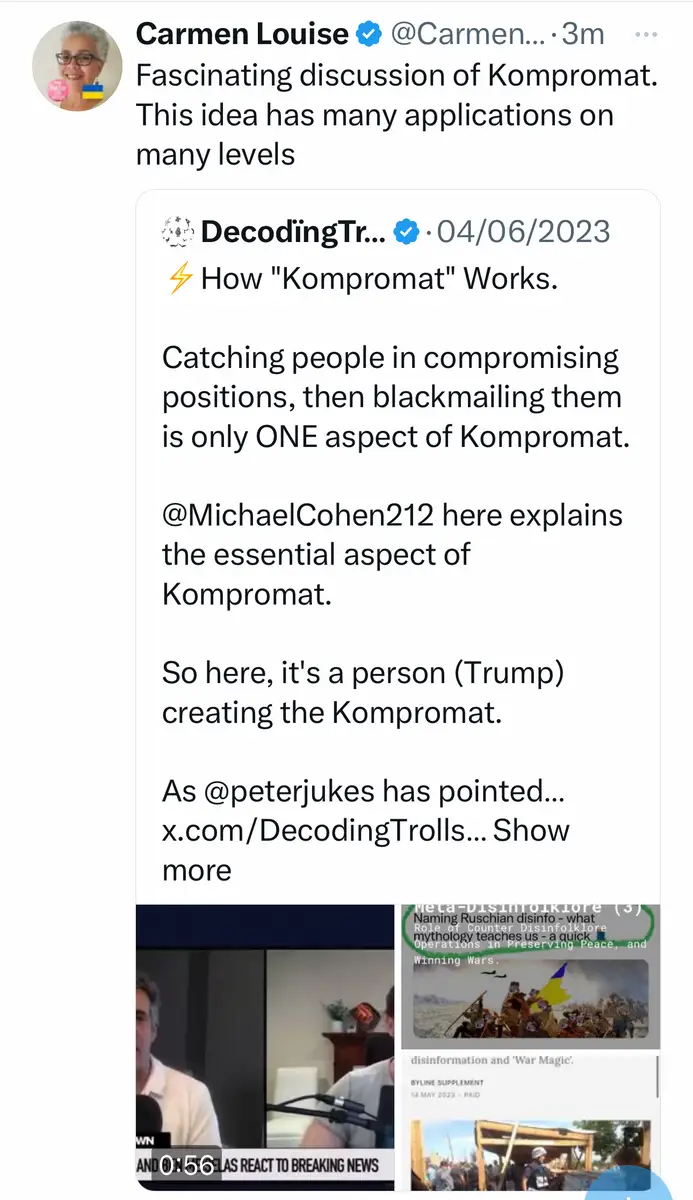693x1200 pixels.
Task: Click Carmen Louise's blue verified badge
Action: tap(370, 35)
